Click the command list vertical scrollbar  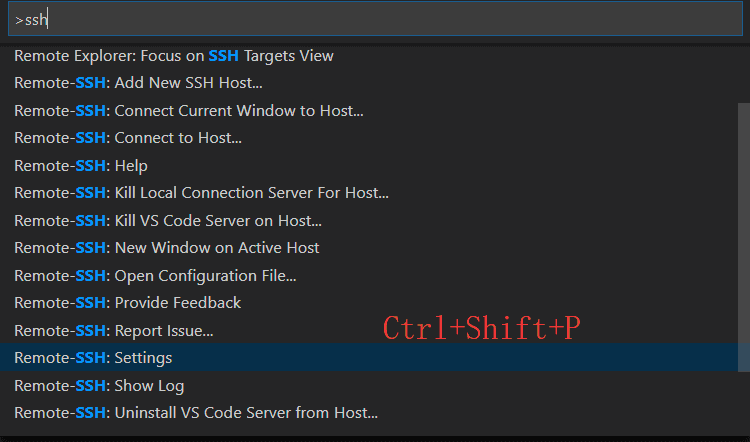pyautogui.click(x=744, y=237)
